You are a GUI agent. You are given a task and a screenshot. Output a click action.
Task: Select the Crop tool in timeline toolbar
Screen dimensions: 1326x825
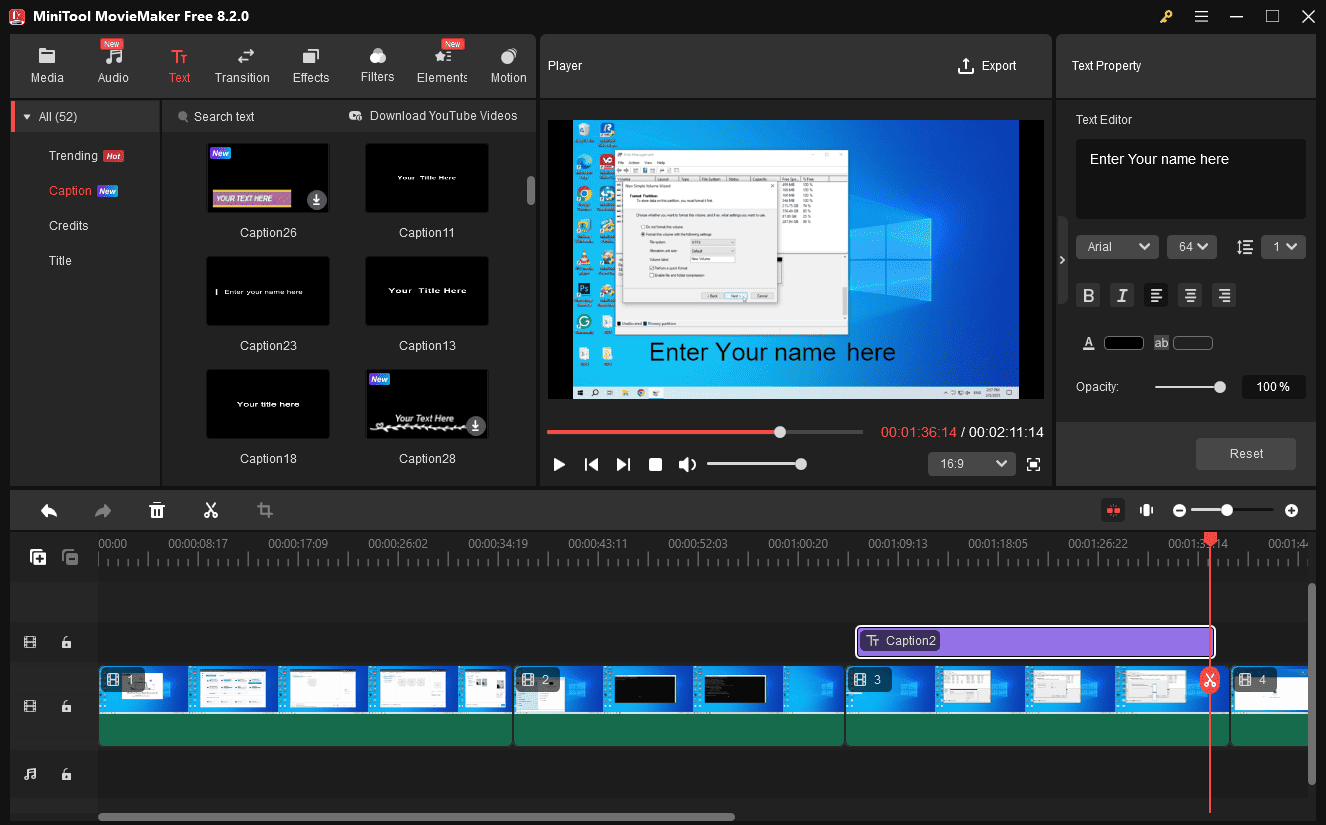[x=265, y=511]
